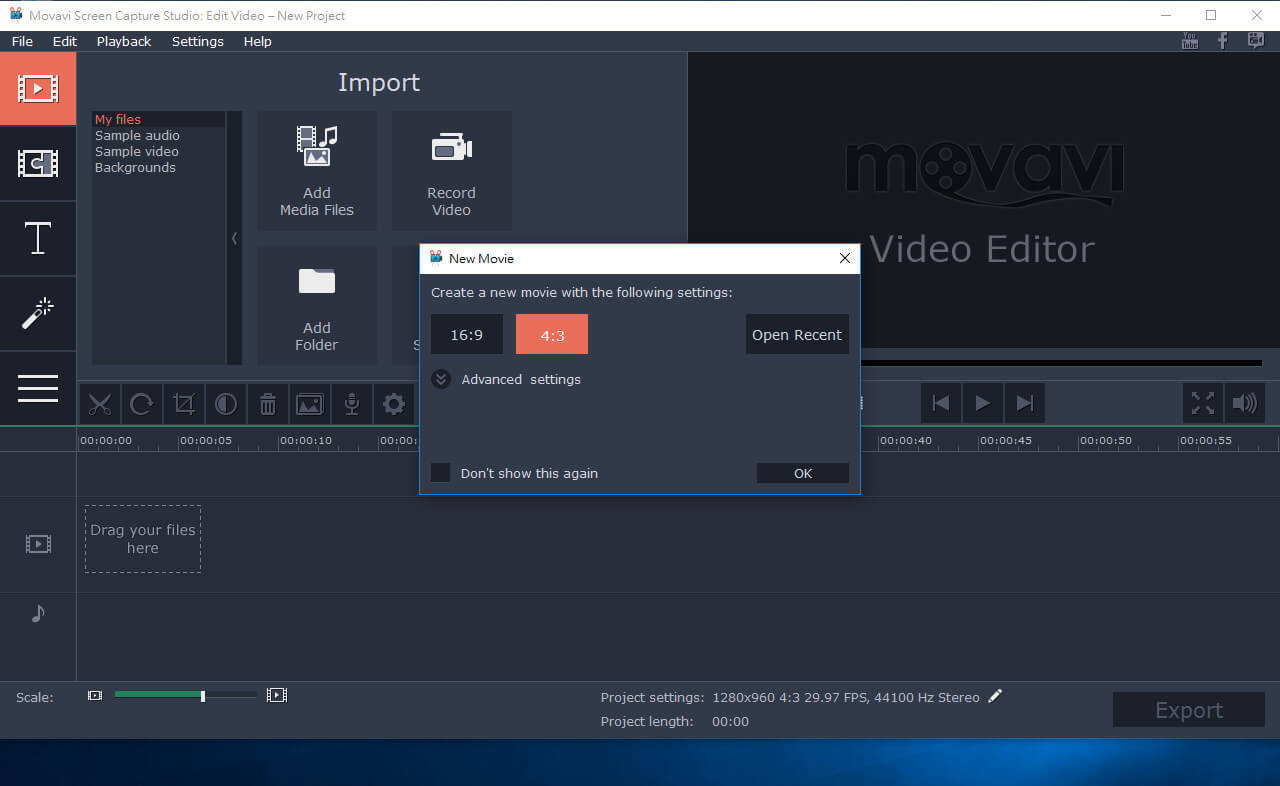Screen dimensions: 1280x786
Task: Expand Advanced settings section
Action: tap(441, 380)
